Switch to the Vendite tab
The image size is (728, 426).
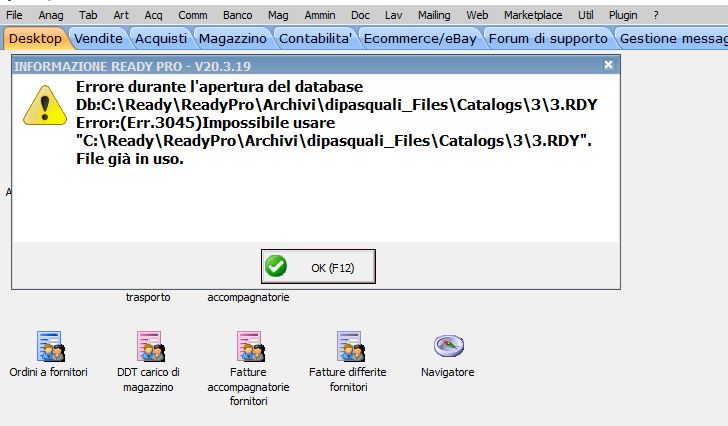pos(98,39)
